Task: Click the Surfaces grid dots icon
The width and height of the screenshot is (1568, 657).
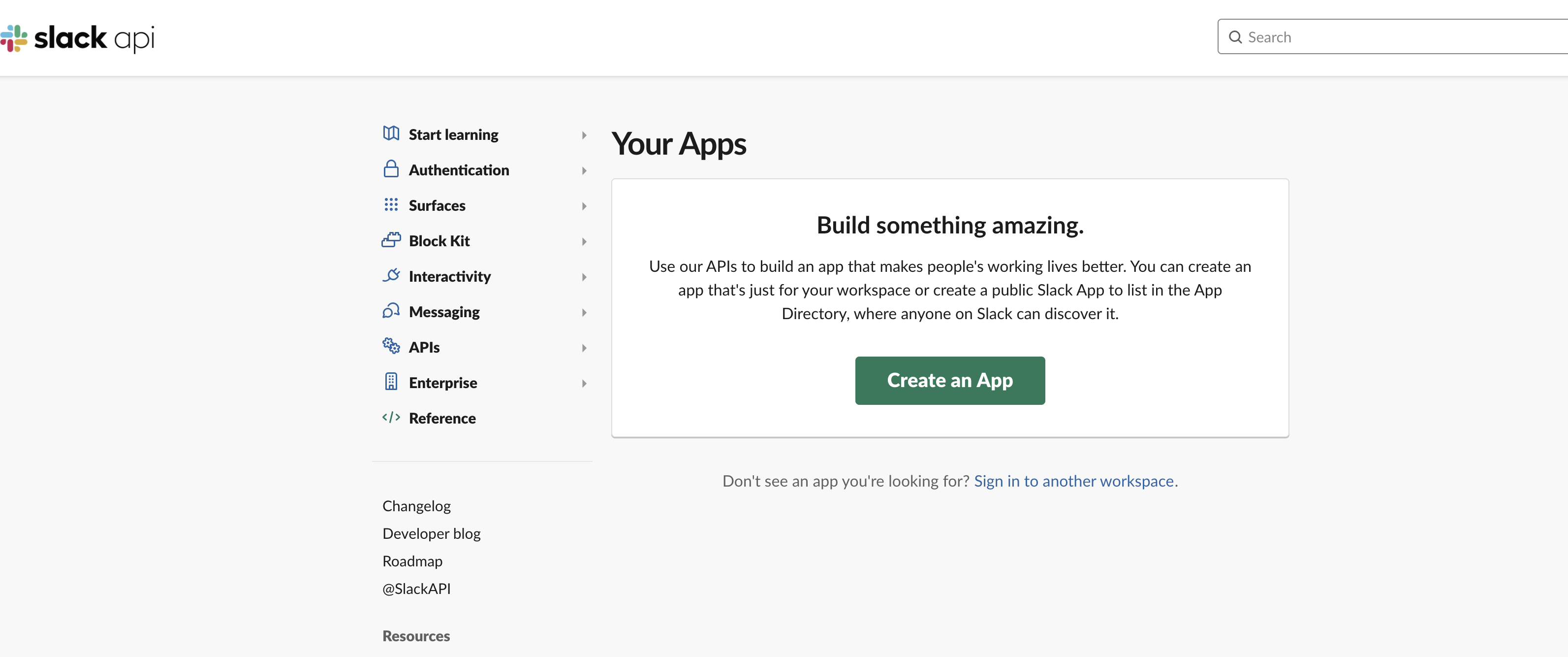Action: (391, 204)
